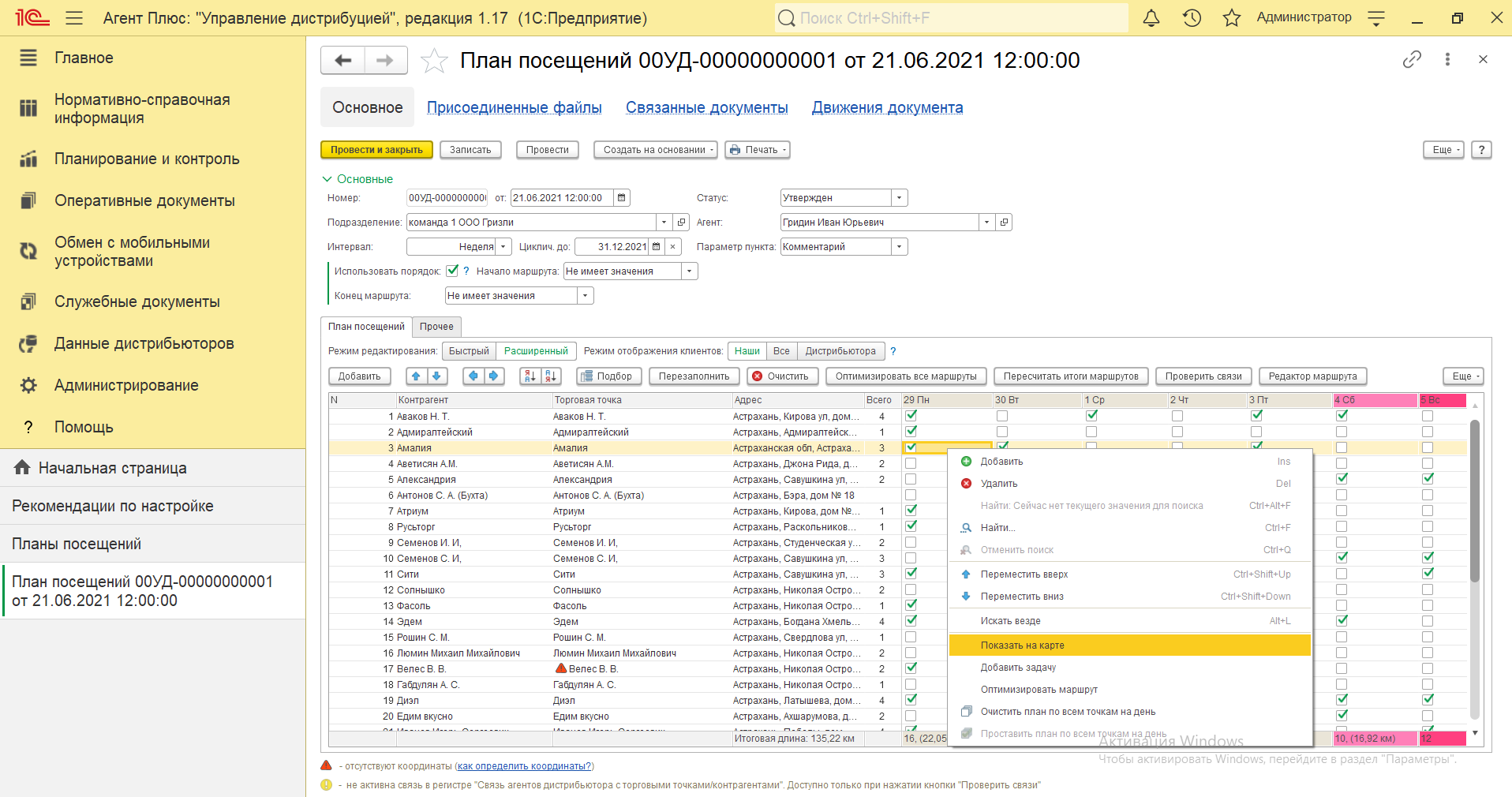Toggle 30 Вт checkbox for Аваков Н. Т.

[1002, 416]
